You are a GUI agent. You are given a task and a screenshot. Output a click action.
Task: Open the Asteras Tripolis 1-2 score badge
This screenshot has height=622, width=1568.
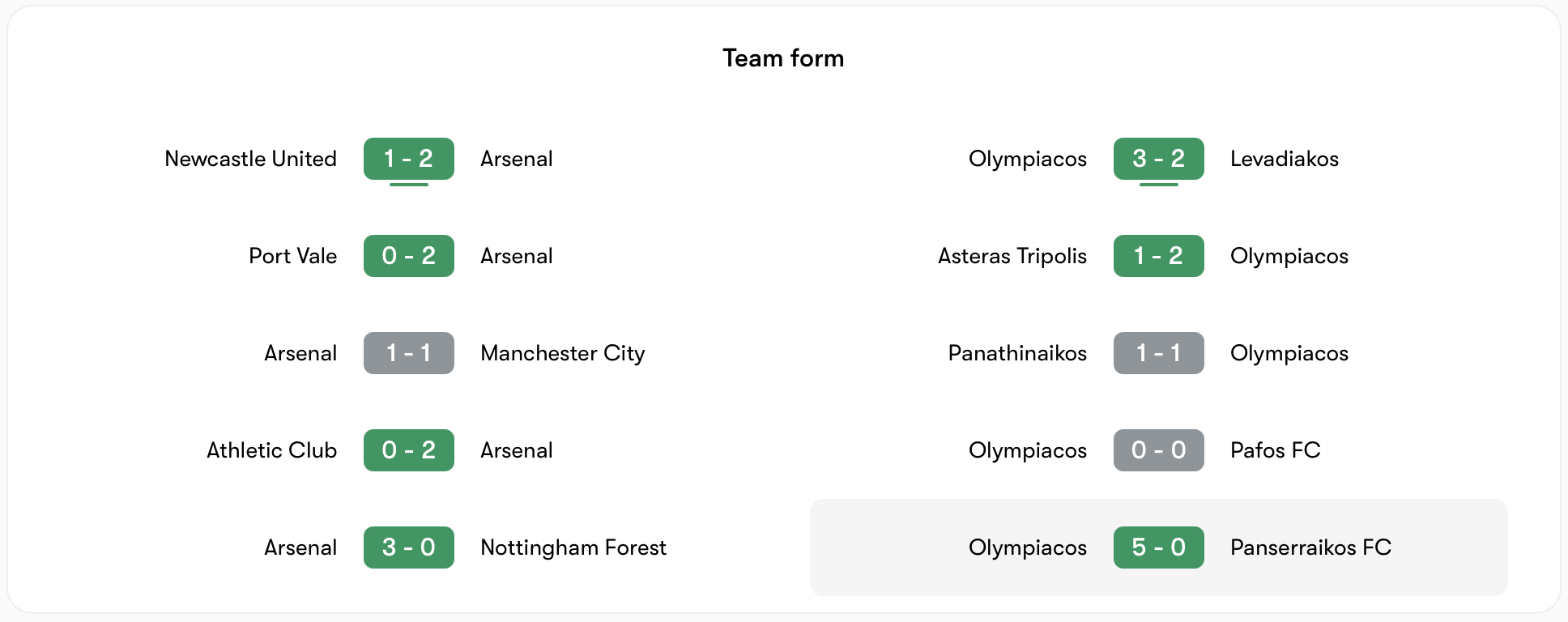pyautogui.click(x=1158, y=256)
